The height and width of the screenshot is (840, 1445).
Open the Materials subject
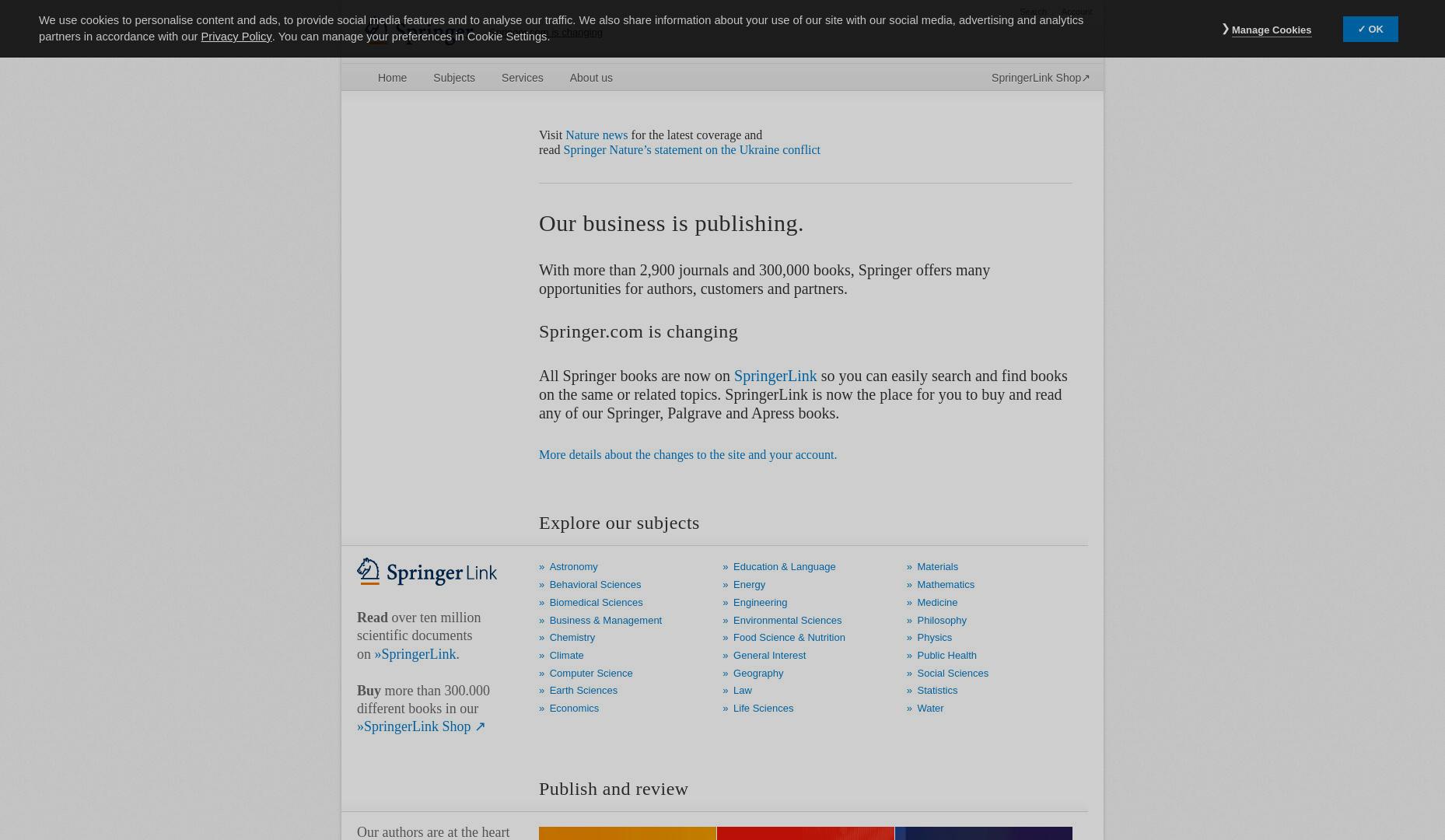pos(937,567)
